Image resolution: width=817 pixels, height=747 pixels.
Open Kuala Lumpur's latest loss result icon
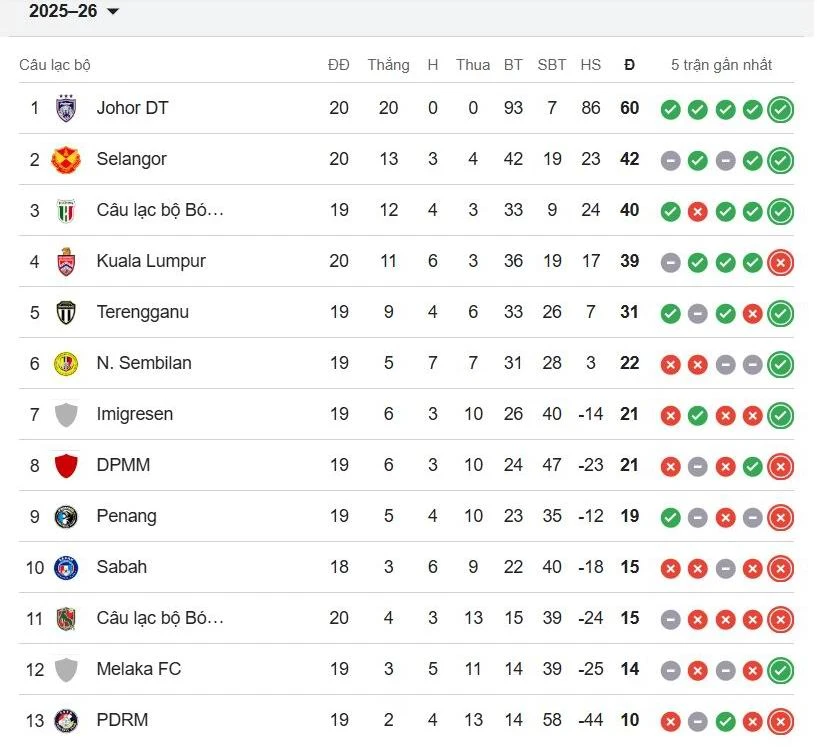pyautogui.click(x=781, y=262)
